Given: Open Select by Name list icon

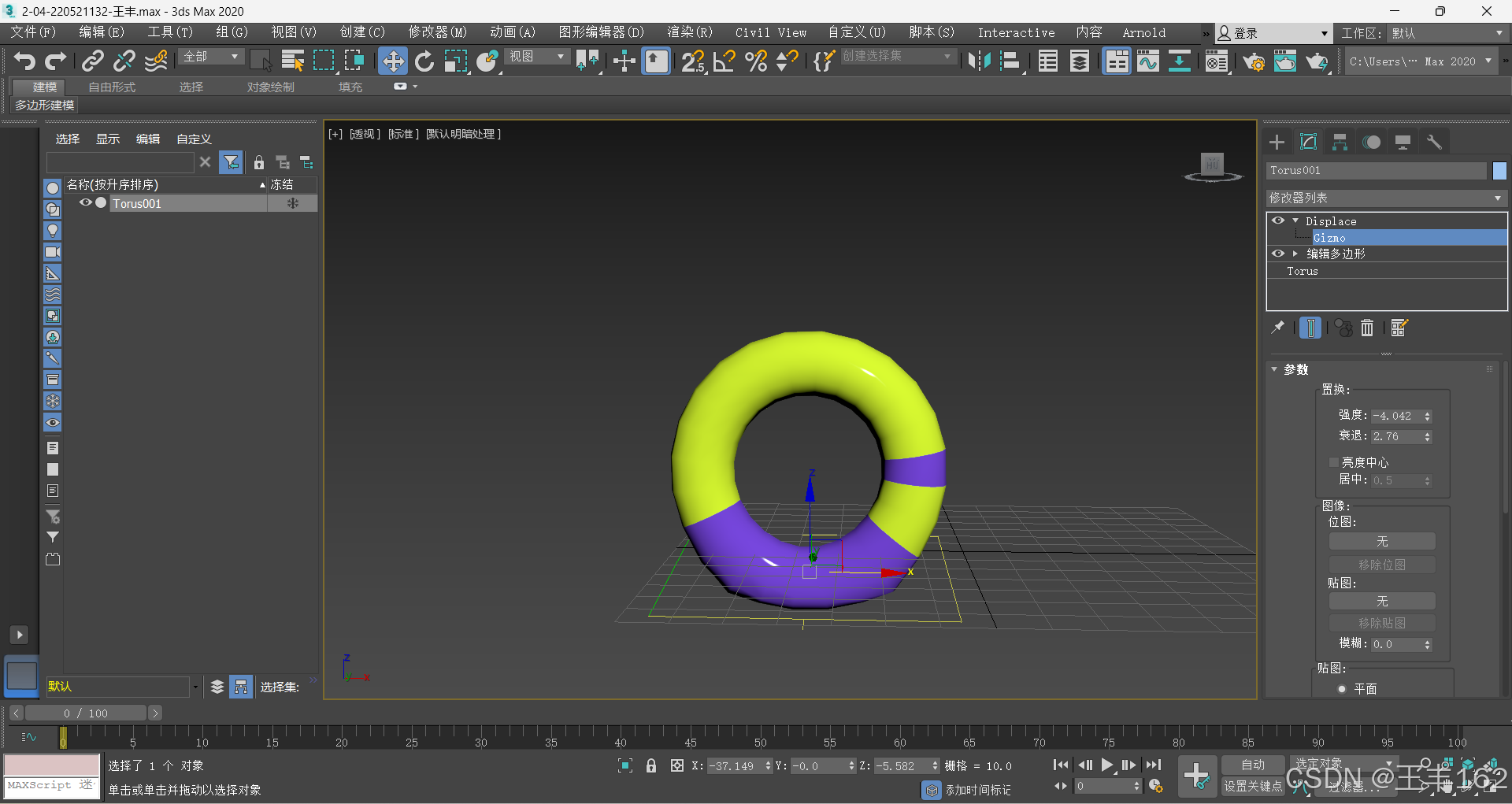Looking at the screenshot, I should 293,61.
